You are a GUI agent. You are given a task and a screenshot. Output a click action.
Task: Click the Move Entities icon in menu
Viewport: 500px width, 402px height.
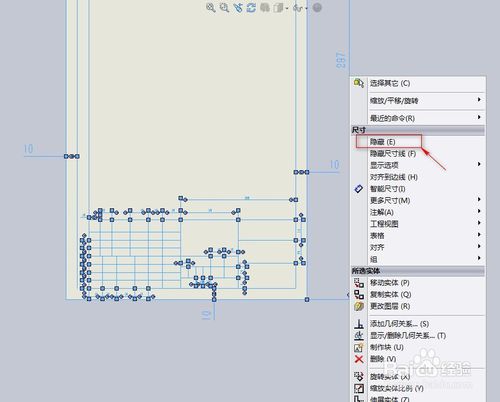click(359, 283)
